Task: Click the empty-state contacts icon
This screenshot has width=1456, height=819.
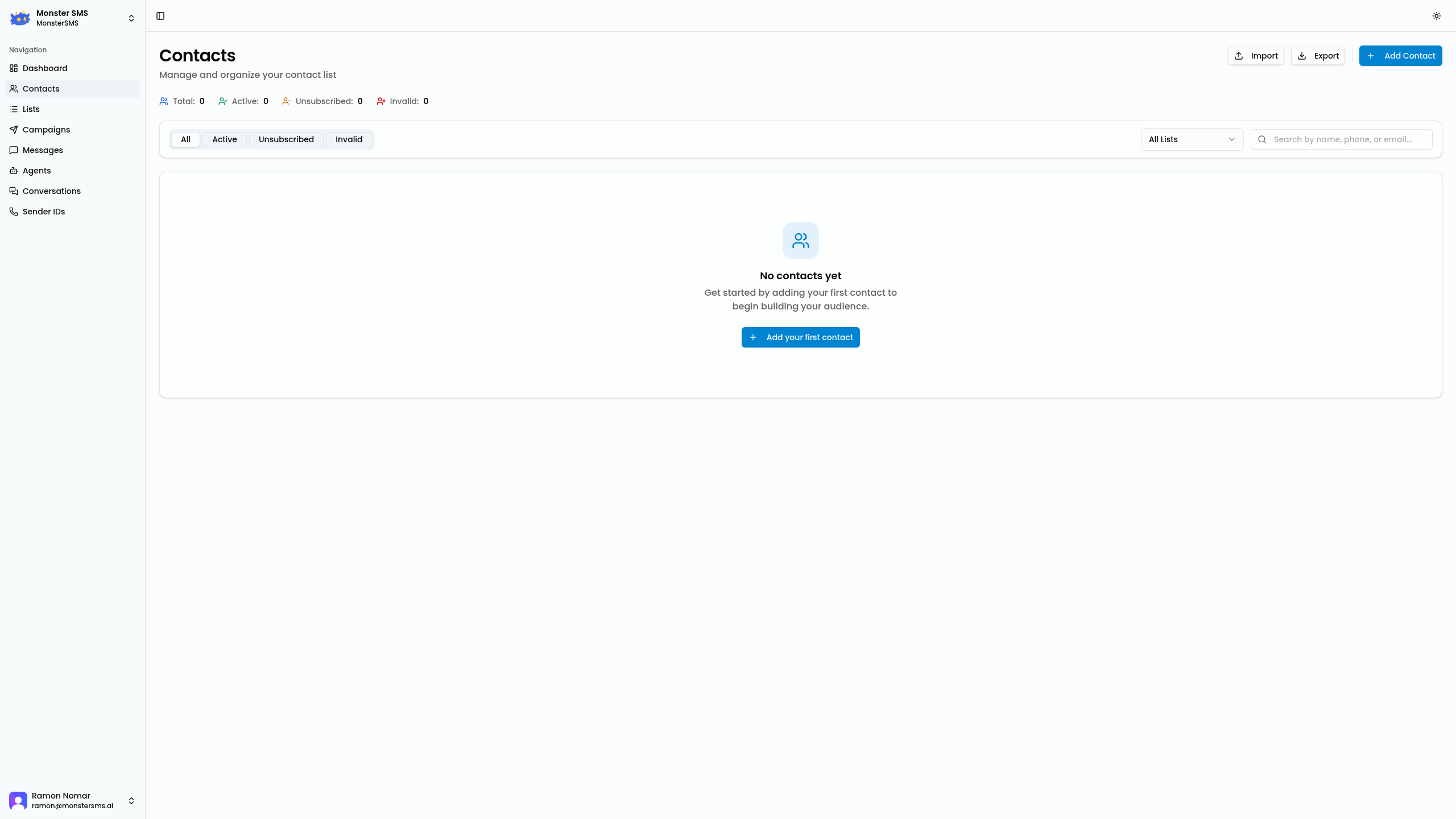Action: click(x=800, y=241)
